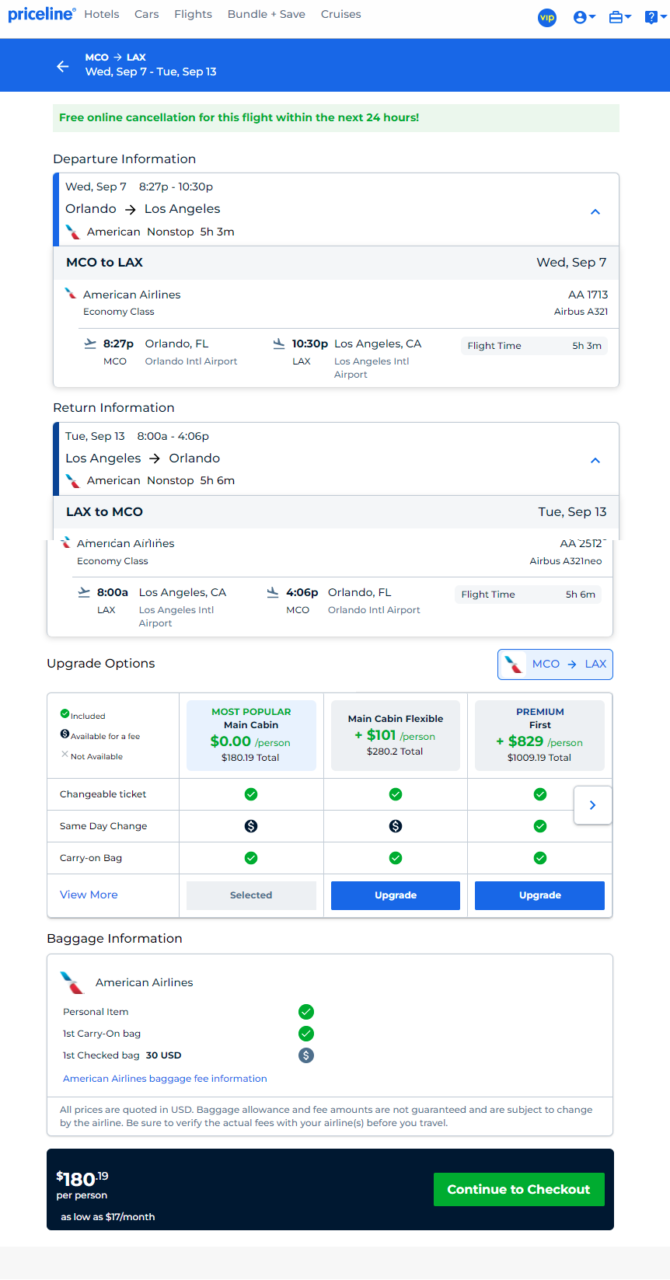The image size is (670, 1280).
Task: Click the 1st Checked bag 30 USD text
Action: click(122, 1055)
